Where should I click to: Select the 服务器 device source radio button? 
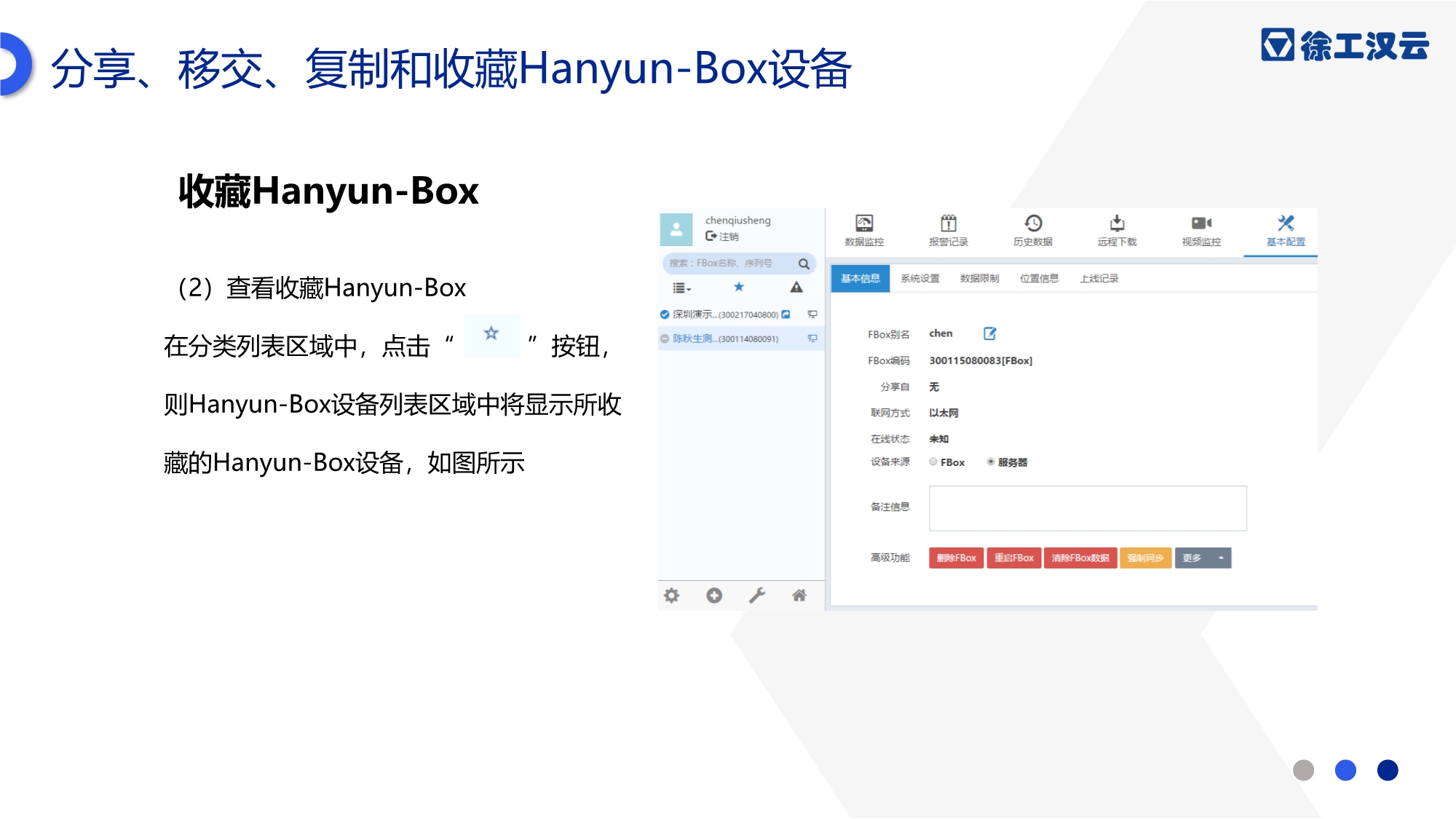pos(991,462)
